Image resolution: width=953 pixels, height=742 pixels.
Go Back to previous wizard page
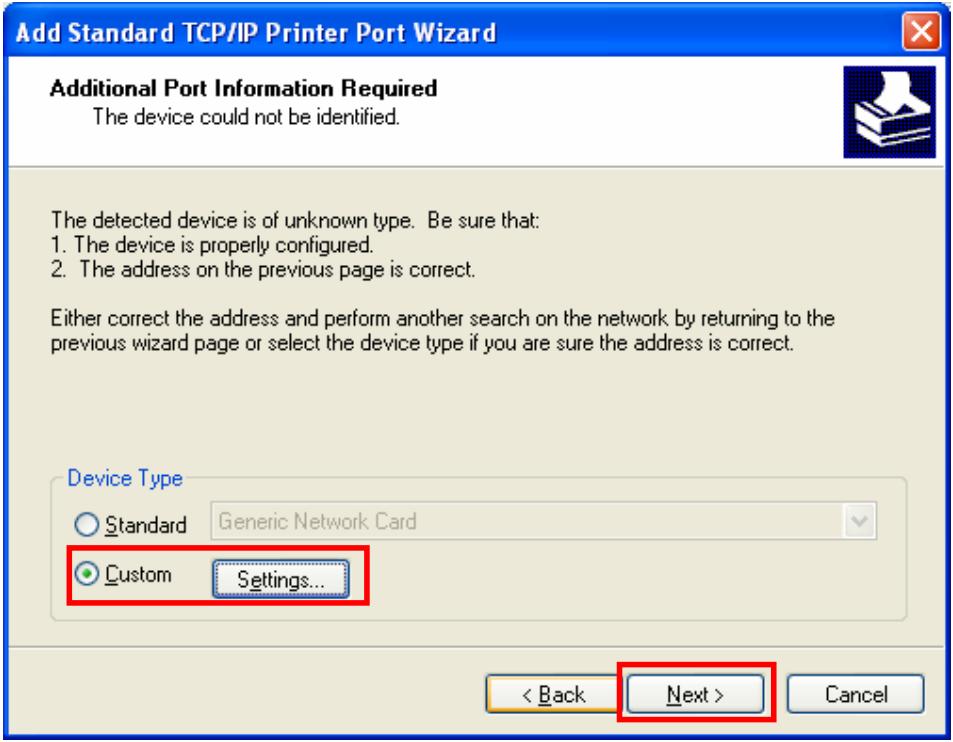(553, 694)
